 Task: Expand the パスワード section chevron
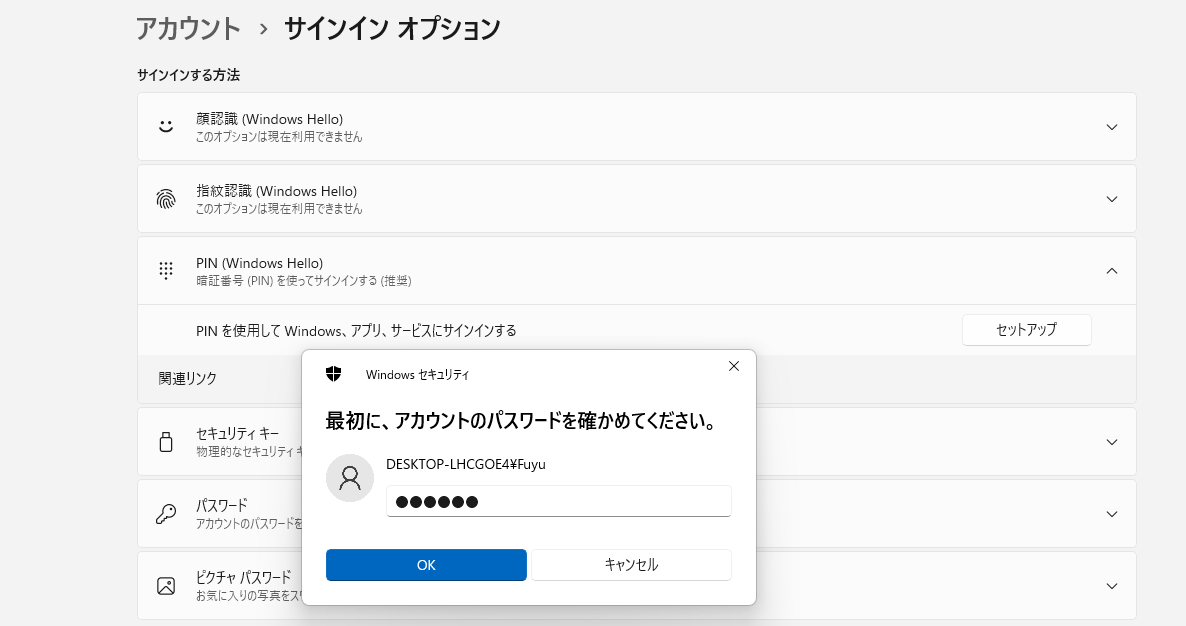(1112, 514)
